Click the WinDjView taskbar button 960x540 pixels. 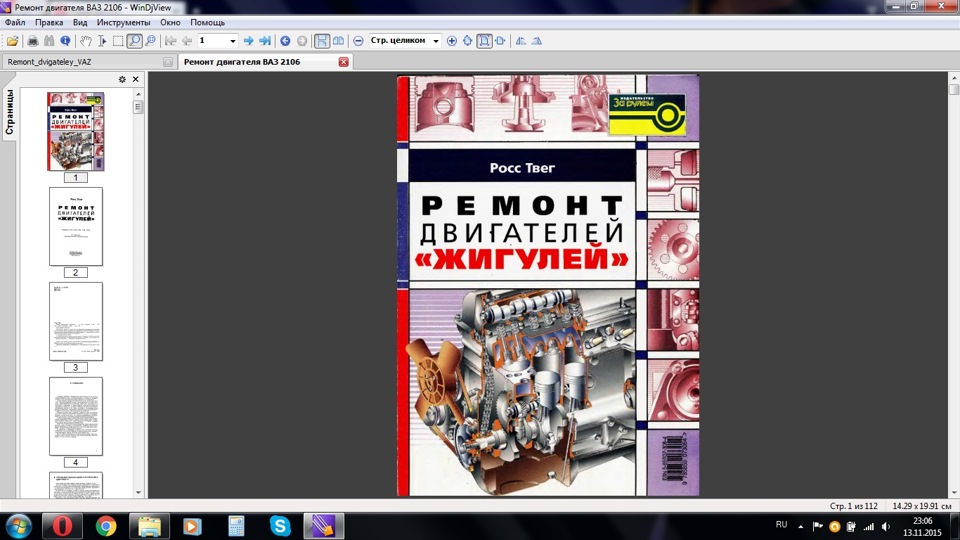click(323, 526)
